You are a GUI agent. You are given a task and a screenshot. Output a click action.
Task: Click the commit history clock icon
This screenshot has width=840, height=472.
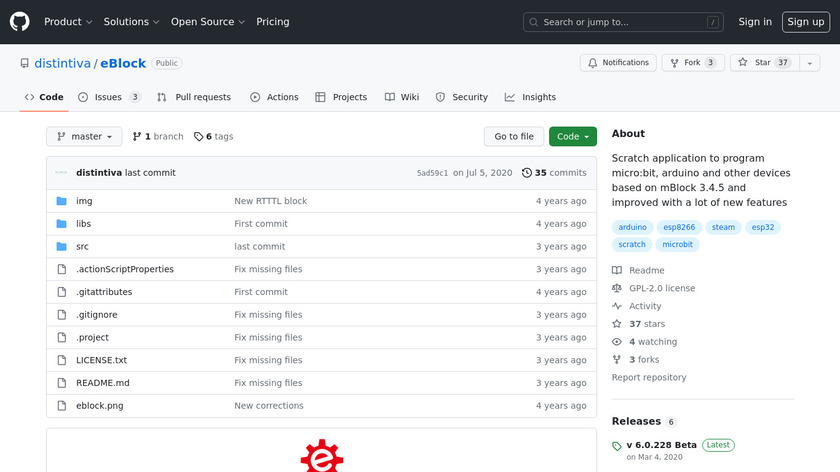[527, 173]
